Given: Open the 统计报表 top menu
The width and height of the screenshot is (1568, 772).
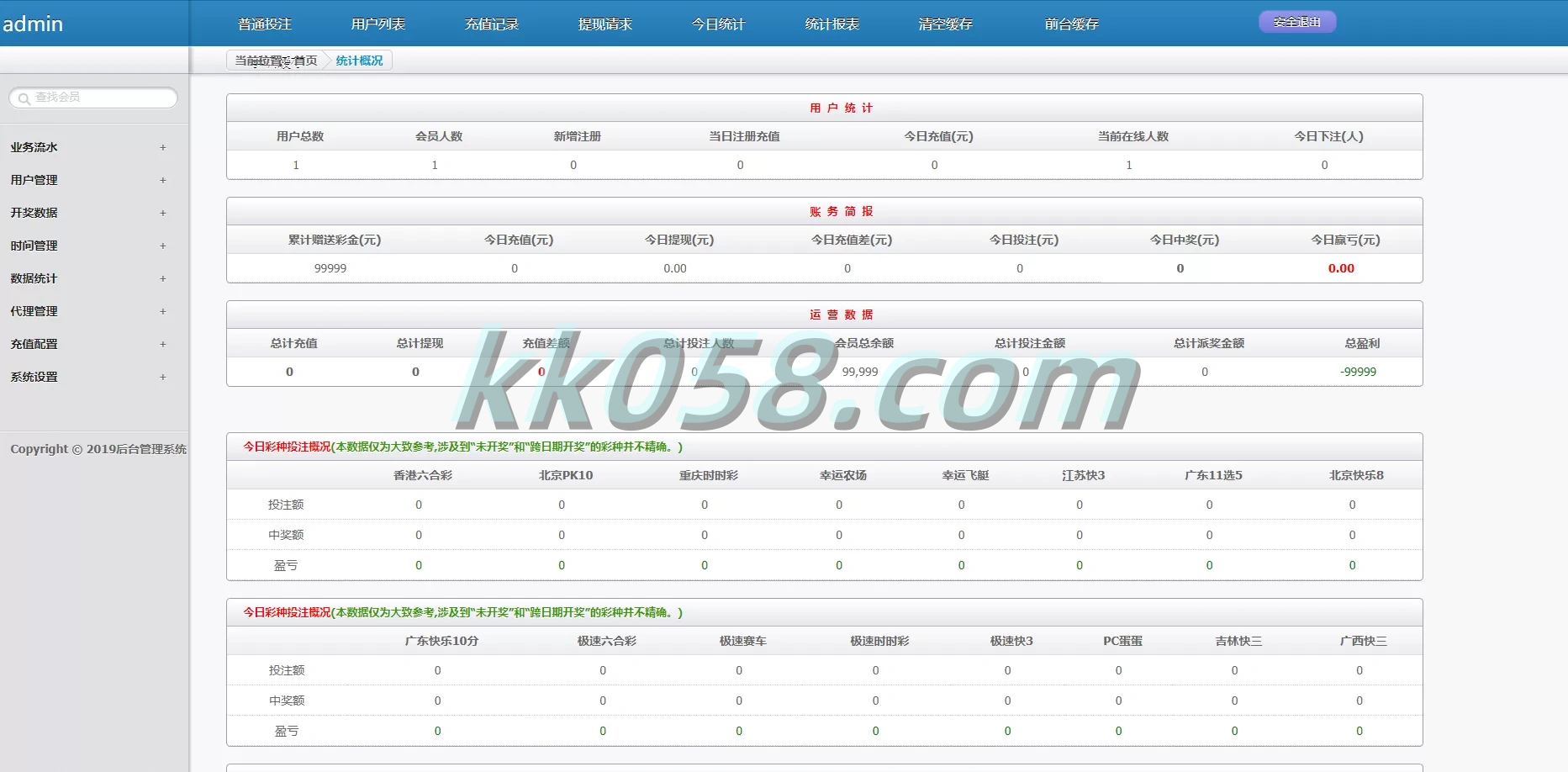Looking at the screenshot, I should coord(832,24).
